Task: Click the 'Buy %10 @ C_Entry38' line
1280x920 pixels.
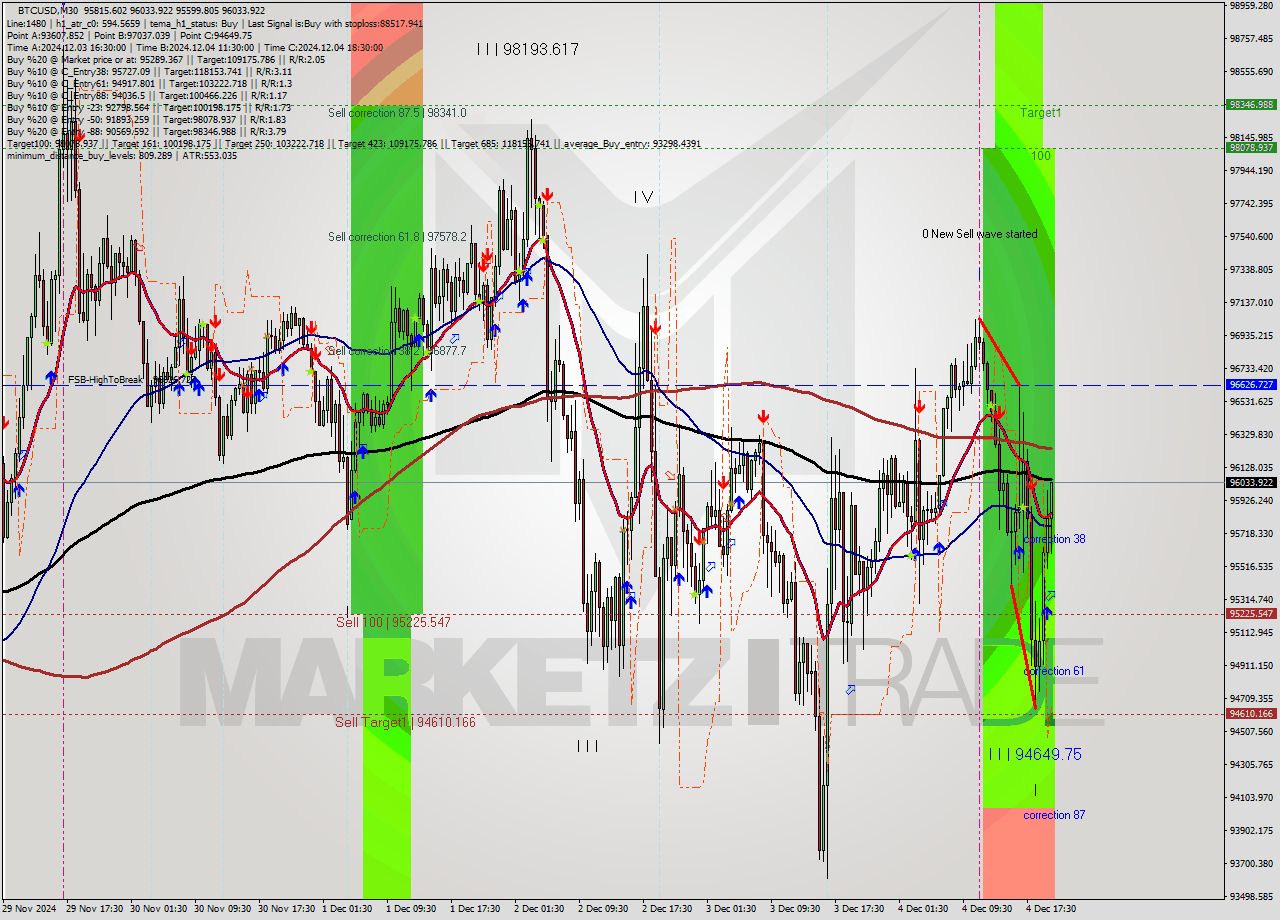Action: [149, 71]
